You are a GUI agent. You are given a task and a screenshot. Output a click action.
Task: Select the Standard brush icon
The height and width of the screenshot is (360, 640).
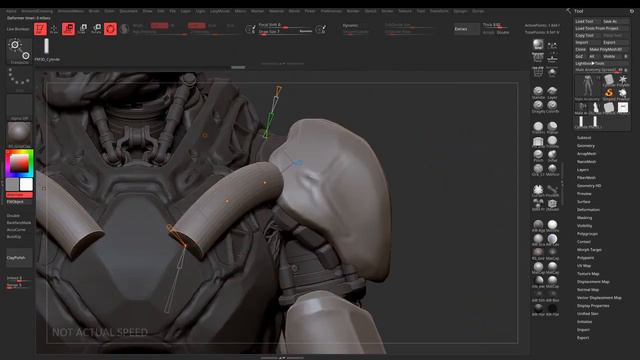click(538, 92)
